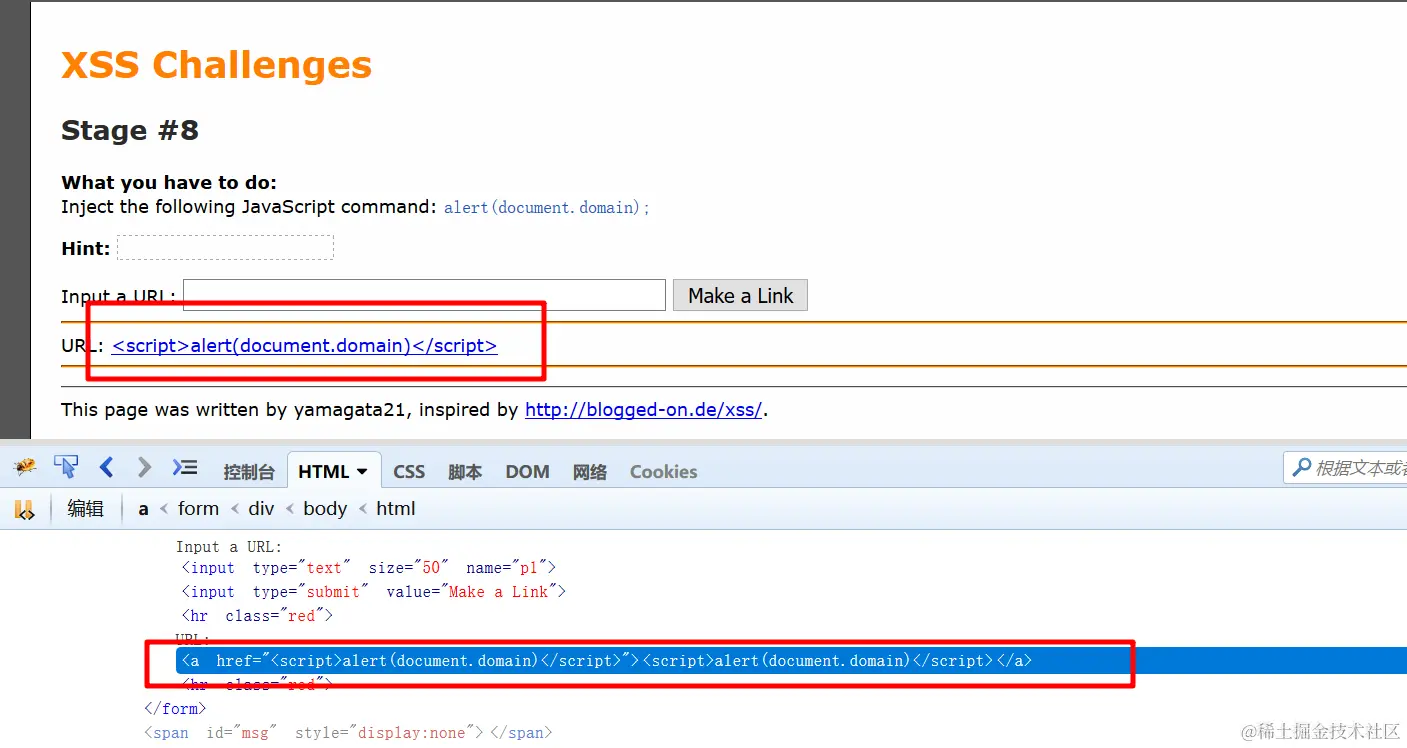Switch to the 网络 network tab

pyautogui.click(x=589, y=472)
